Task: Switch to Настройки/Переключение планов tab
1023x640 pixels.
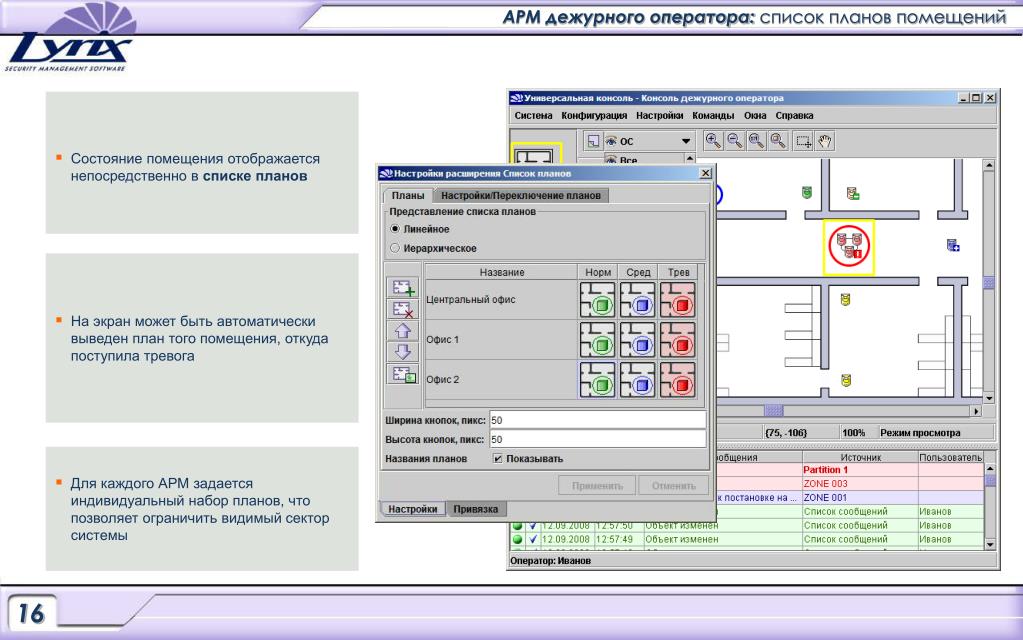Action: tap(521, 195)
